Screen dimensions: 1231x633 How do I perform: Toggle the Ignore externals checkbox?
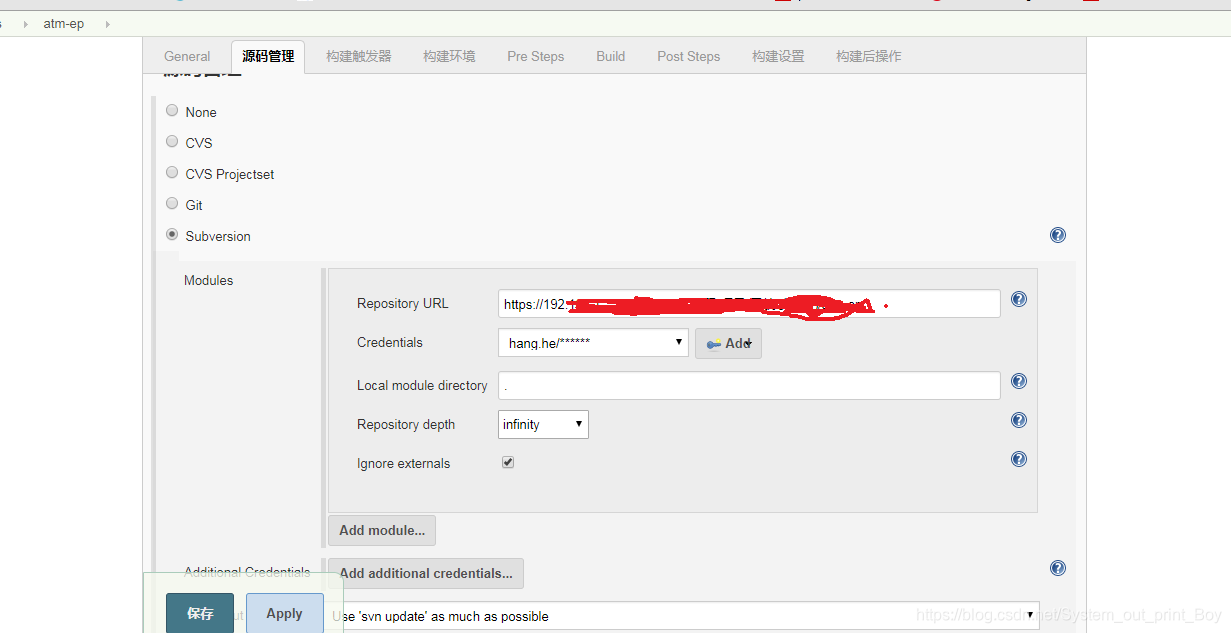click(x=508, y=463)
